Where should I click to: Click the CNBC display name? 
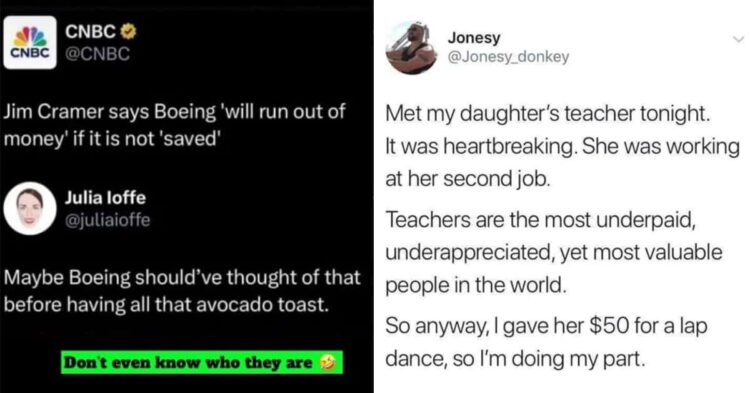90,32
